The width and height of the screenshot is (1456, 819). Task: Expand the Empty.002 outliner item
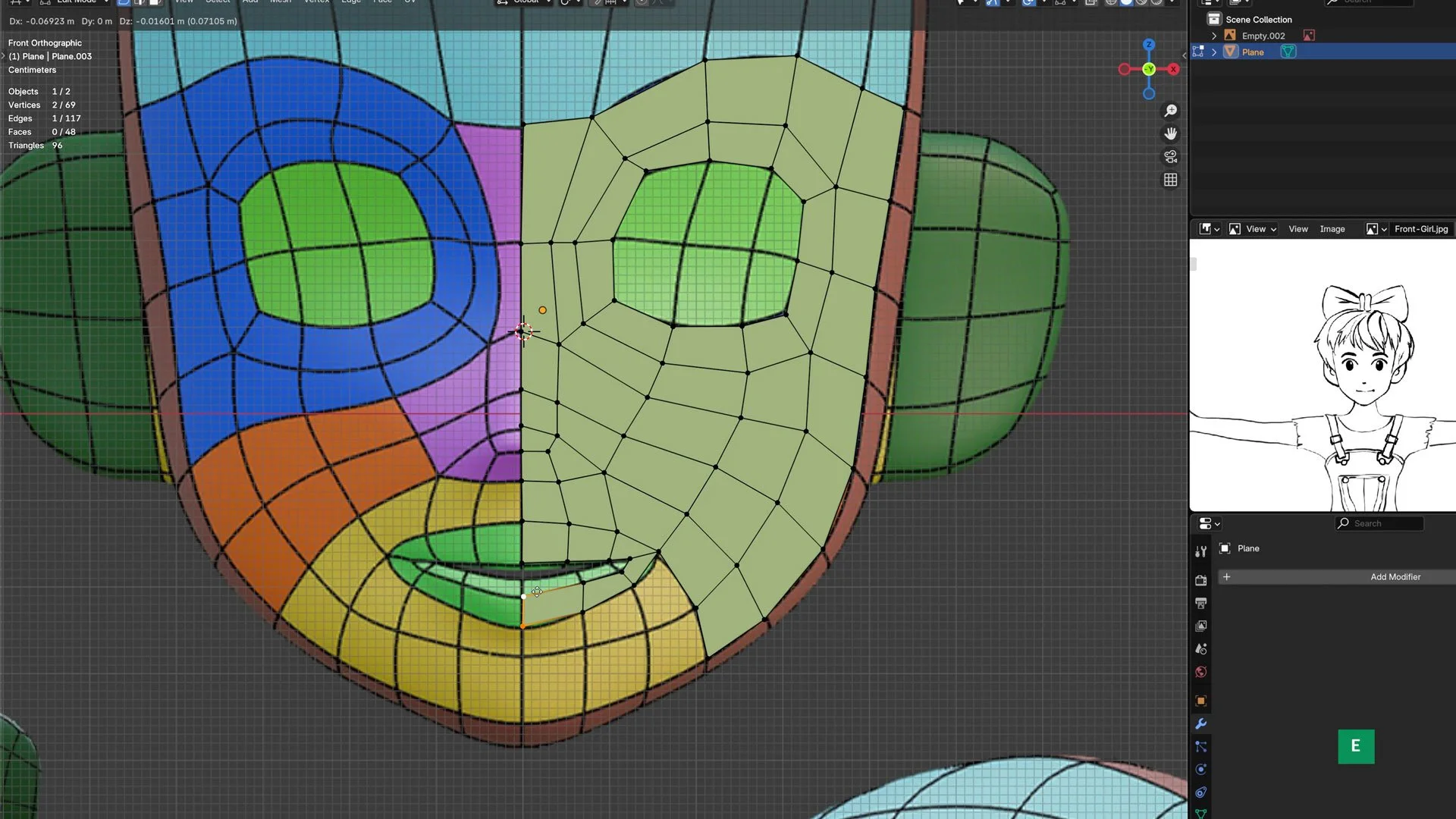[x=1214, y=36]
